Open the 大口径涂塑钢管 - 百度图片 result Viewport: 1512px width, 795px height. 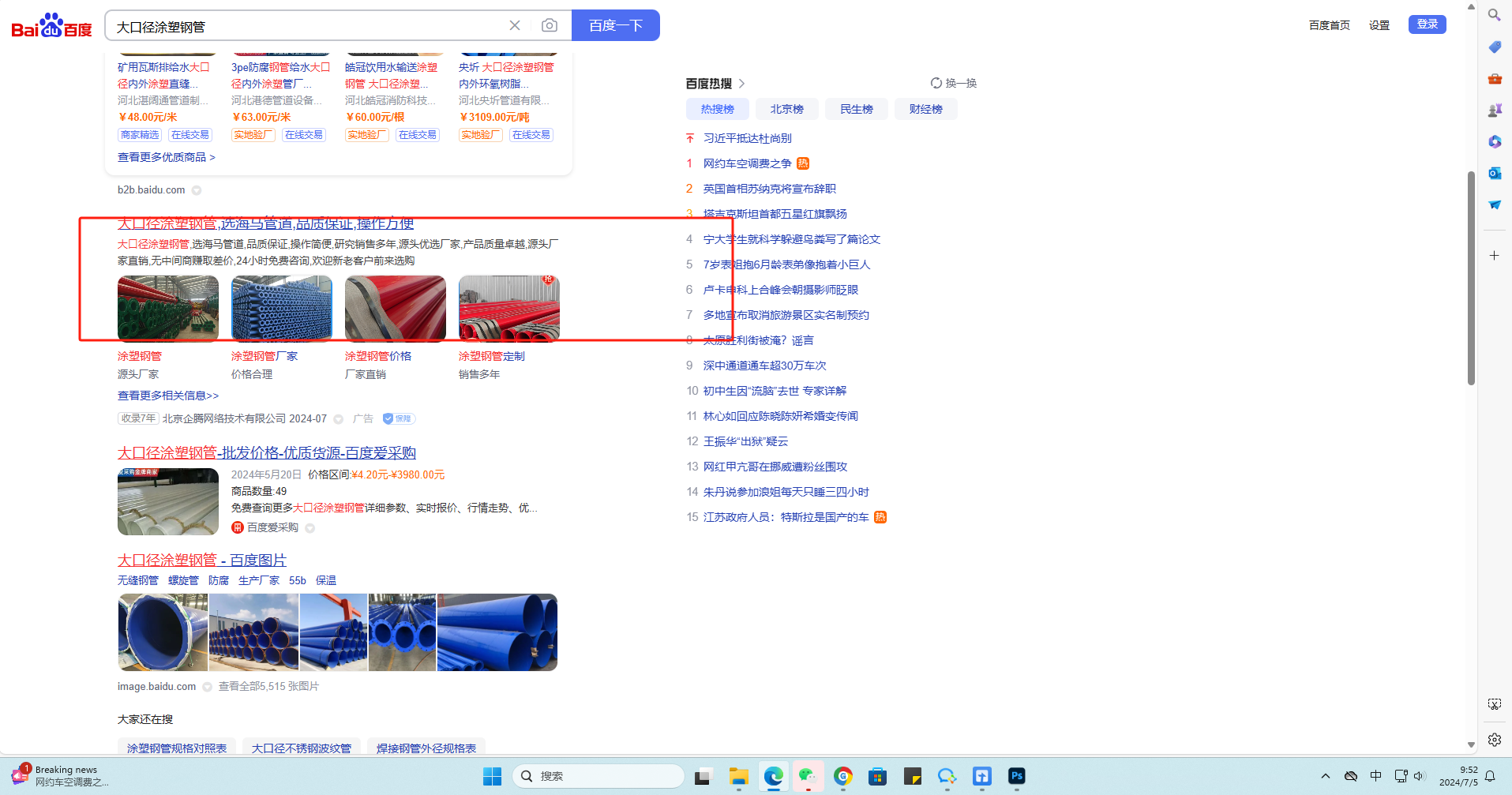[x=202, y=560]
